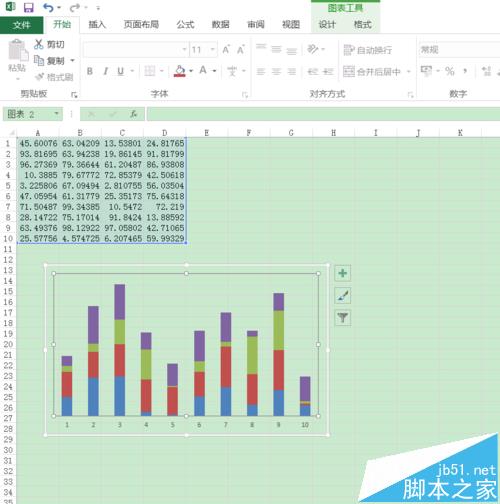Switch to the Insert (插入) tab
The height and width of the screenshot is (504, 500).
coord(97,24)
